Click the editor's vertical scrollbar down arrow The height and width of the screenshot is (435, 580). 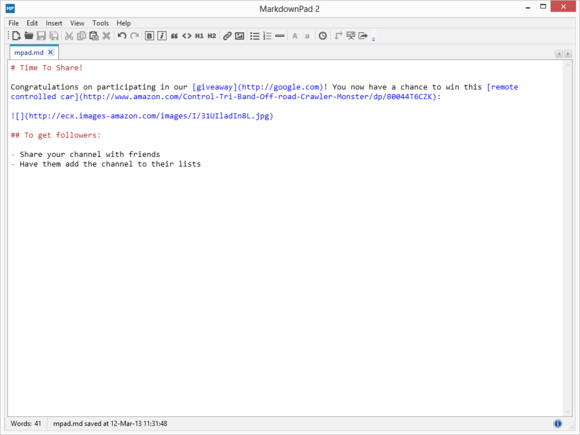(x=567, y=412)
